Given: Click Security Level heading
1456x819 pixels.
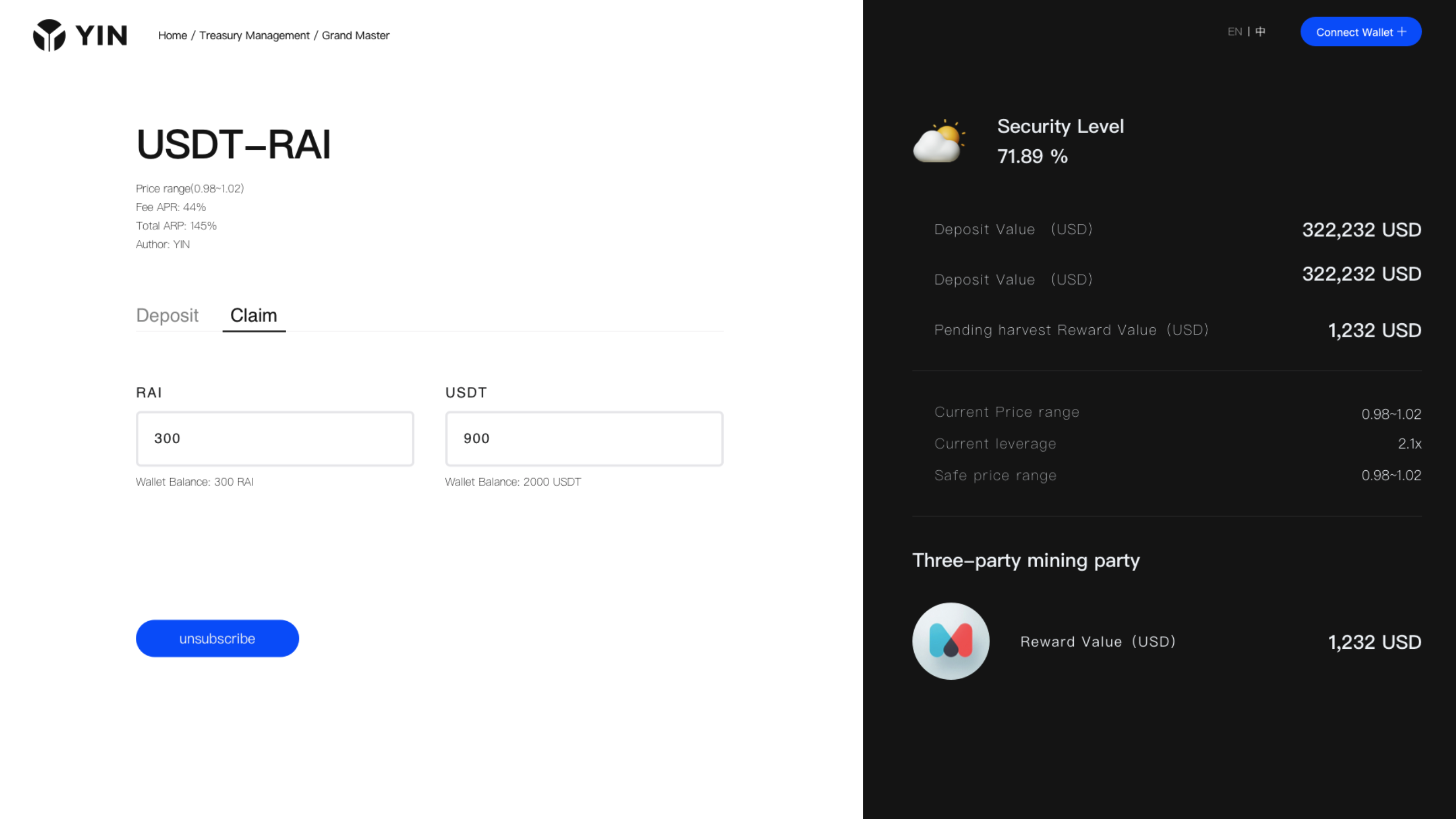Looking at the screenshot, I should click(x=1061, y=126).
